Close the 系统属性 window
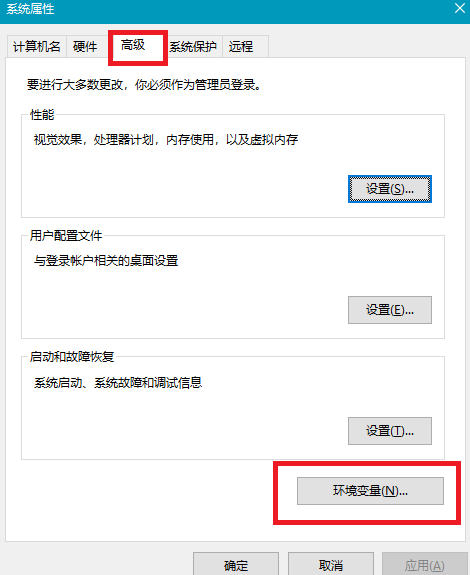Screen dimensions: 470x575 pos(460,8)
